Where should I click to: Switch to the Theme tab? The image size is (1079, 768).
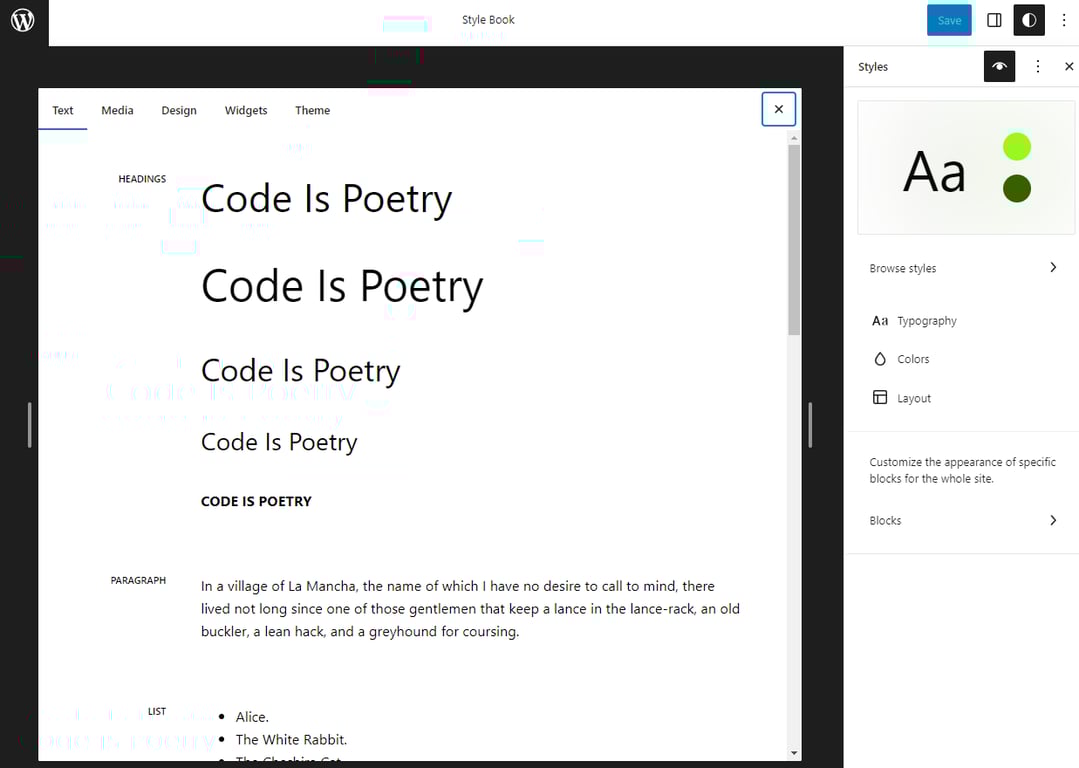tap(312, 110)
